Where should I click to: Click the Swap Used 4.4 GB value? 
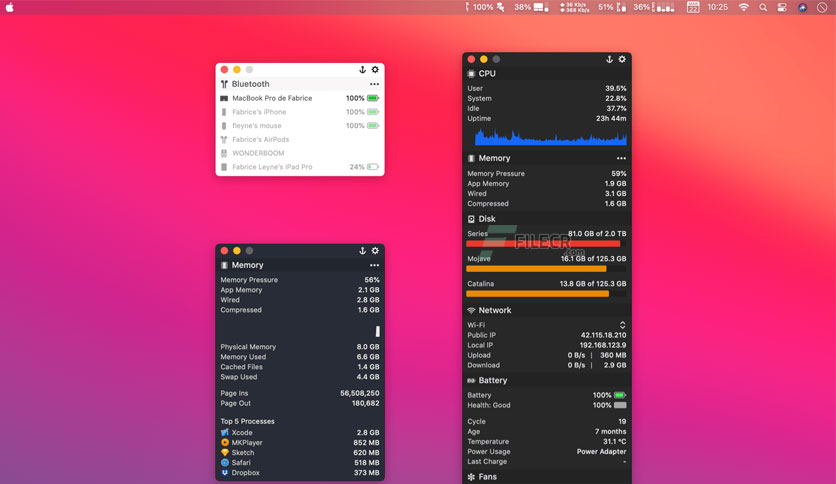coord(368,377)
